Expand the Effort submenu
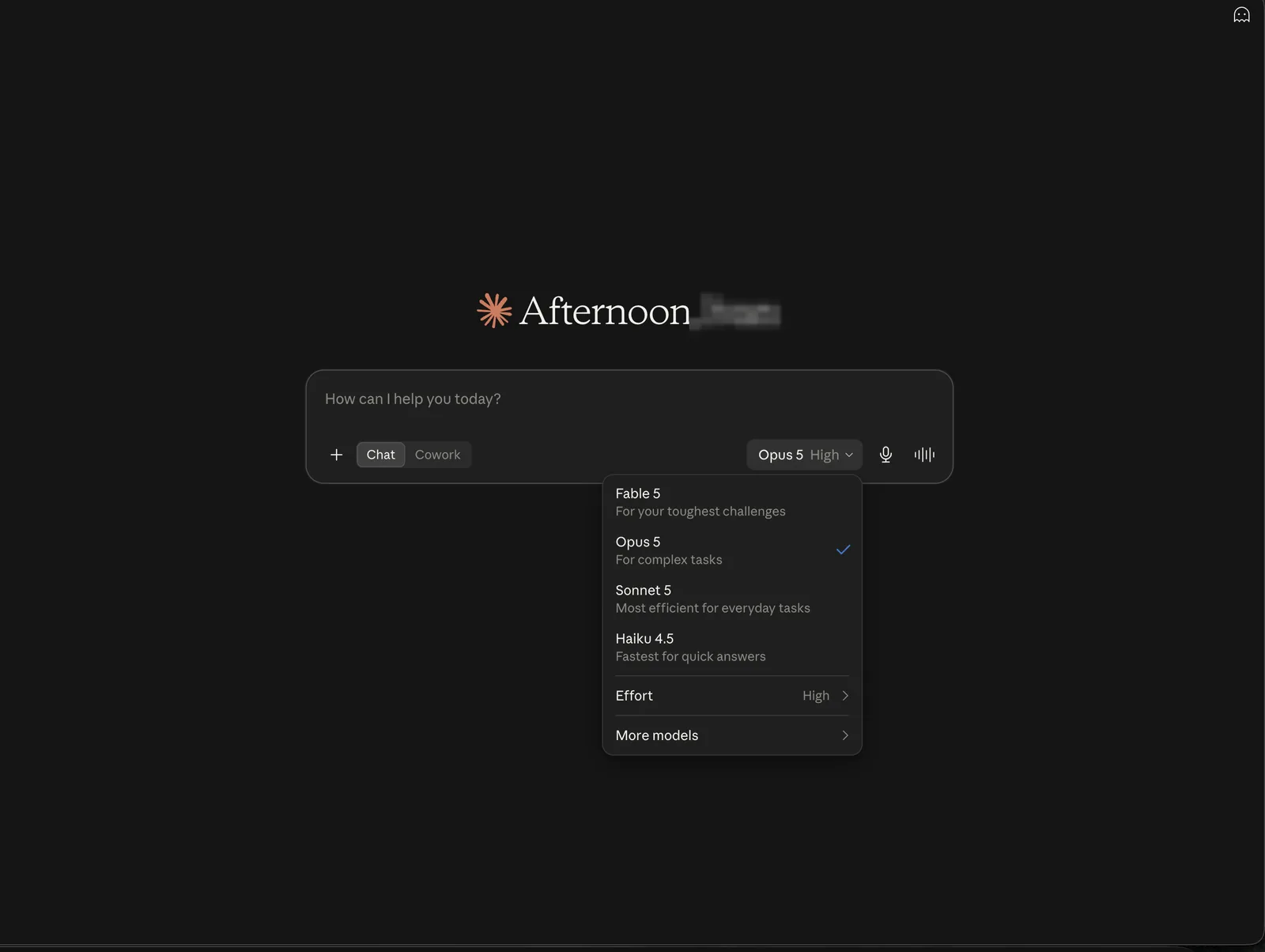The image size is (1265, 952). [x=732, y=696]
